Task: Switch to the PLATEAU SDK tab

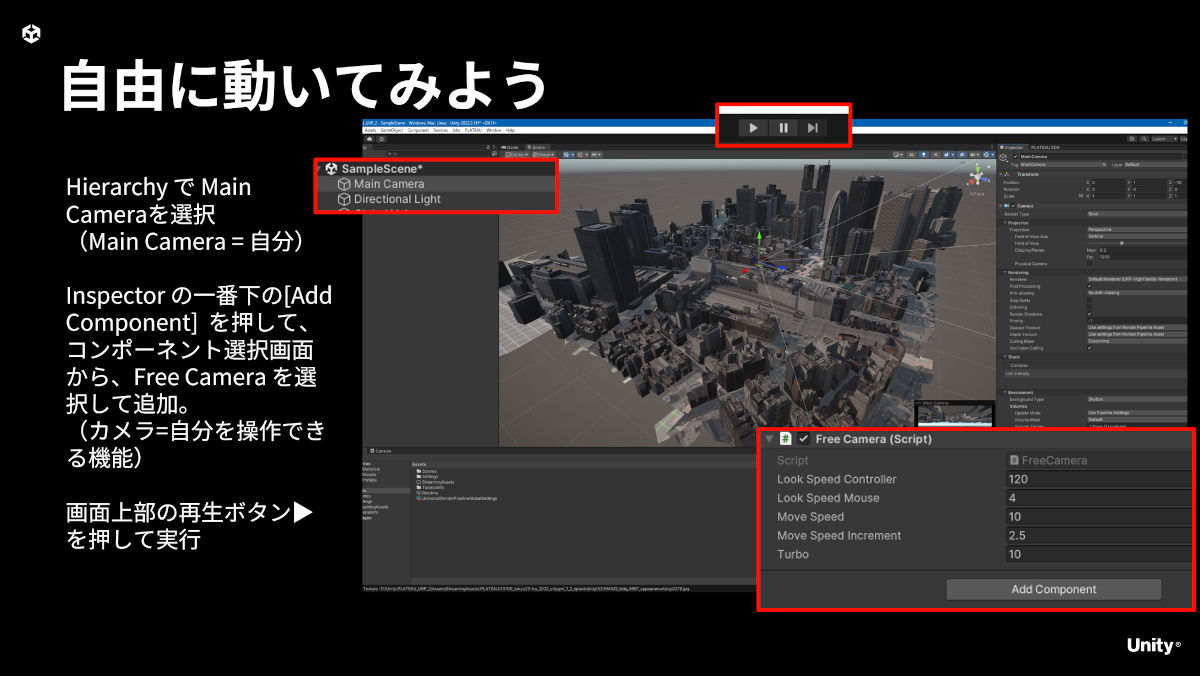Action: (x=1046, y=147)
